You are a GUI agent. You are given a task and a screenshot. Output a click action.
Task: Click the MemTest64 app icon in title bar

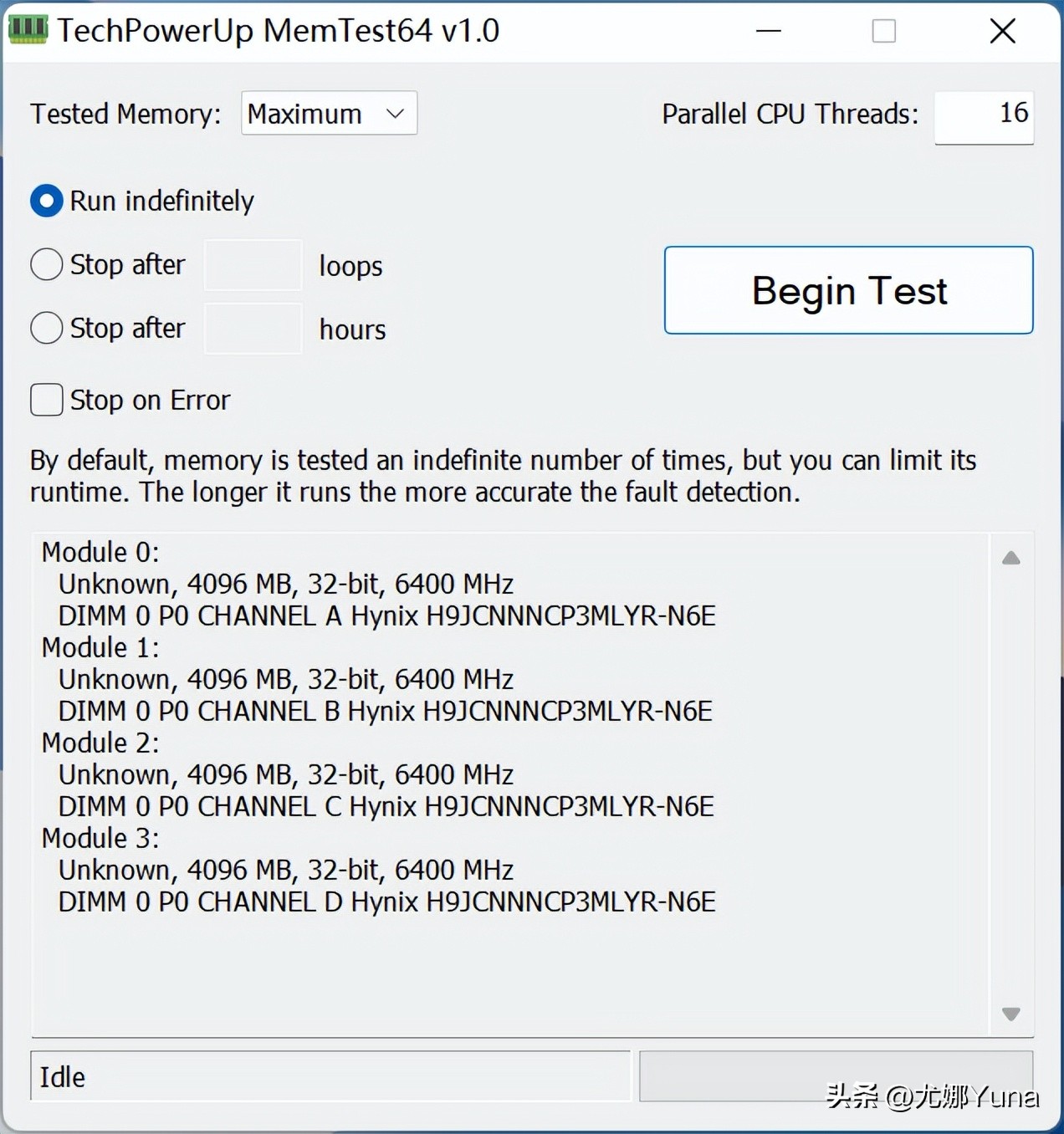pyautogui.click(x=28, y=29)
